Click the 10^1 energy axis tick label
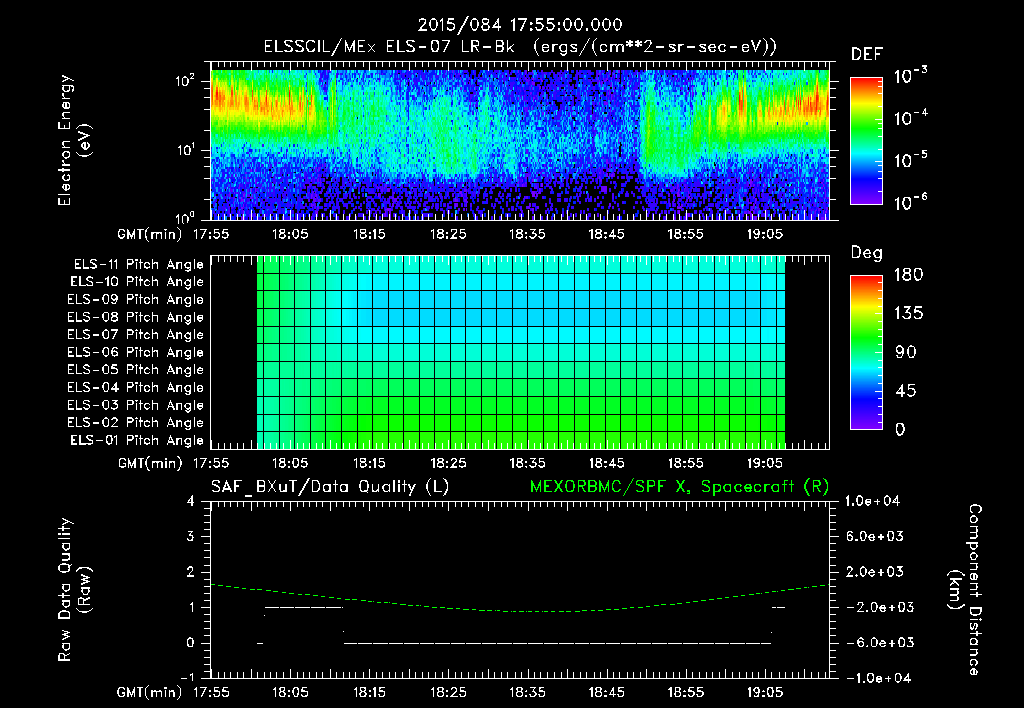This screenshot has width=1024, height=708. coord(185,150)
